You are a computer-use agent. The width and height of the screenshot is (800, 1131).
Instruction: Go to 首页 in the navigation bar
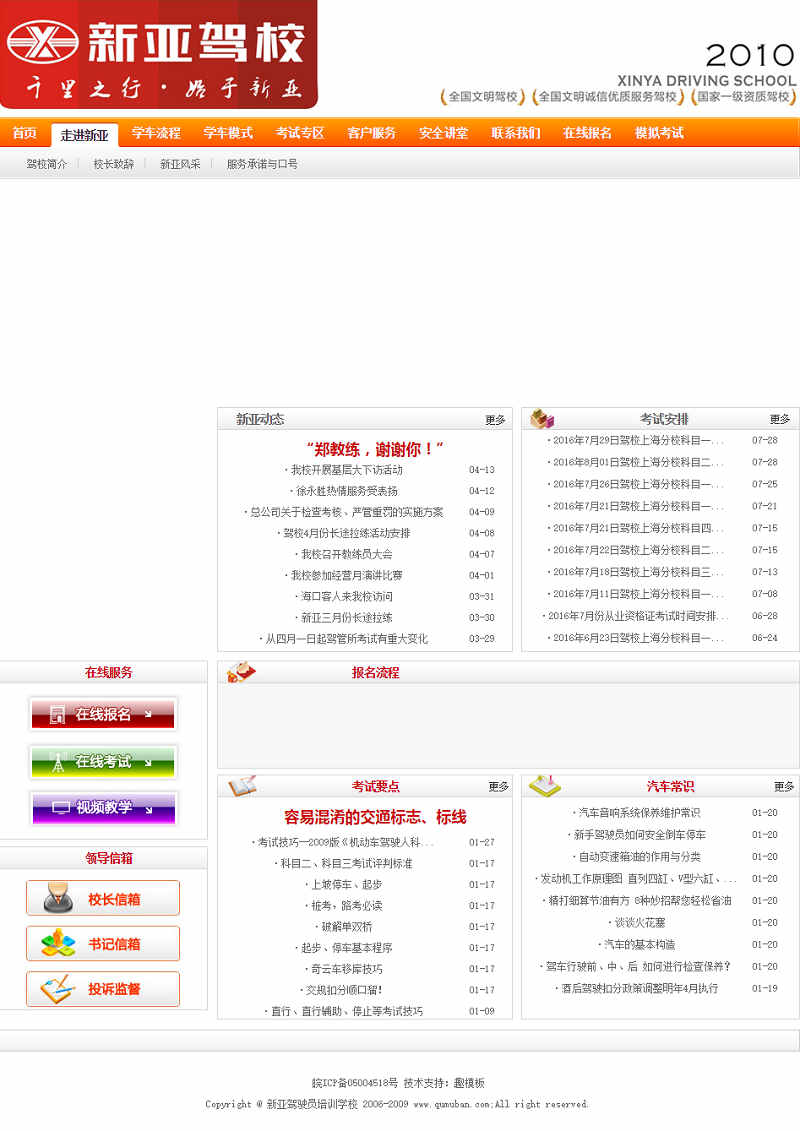point(25,133)
